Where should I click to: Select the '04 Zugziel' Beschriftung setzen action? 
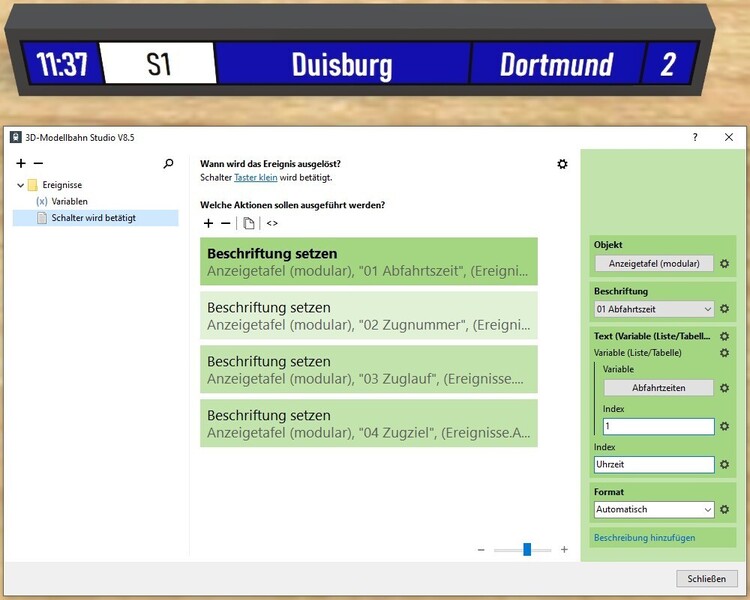pyautogui.click(x=369, y=423)
